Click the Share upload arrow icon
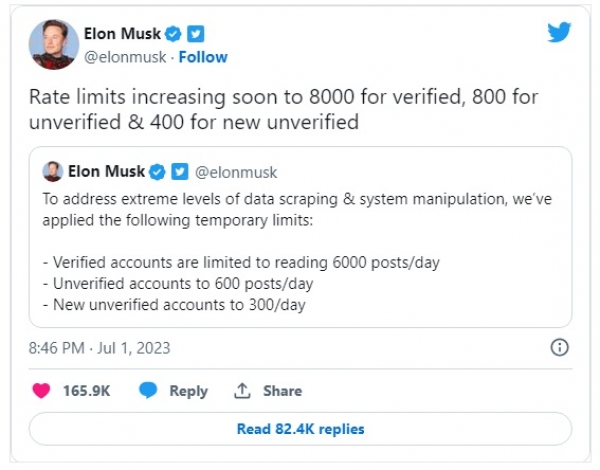 coord(242,391)
